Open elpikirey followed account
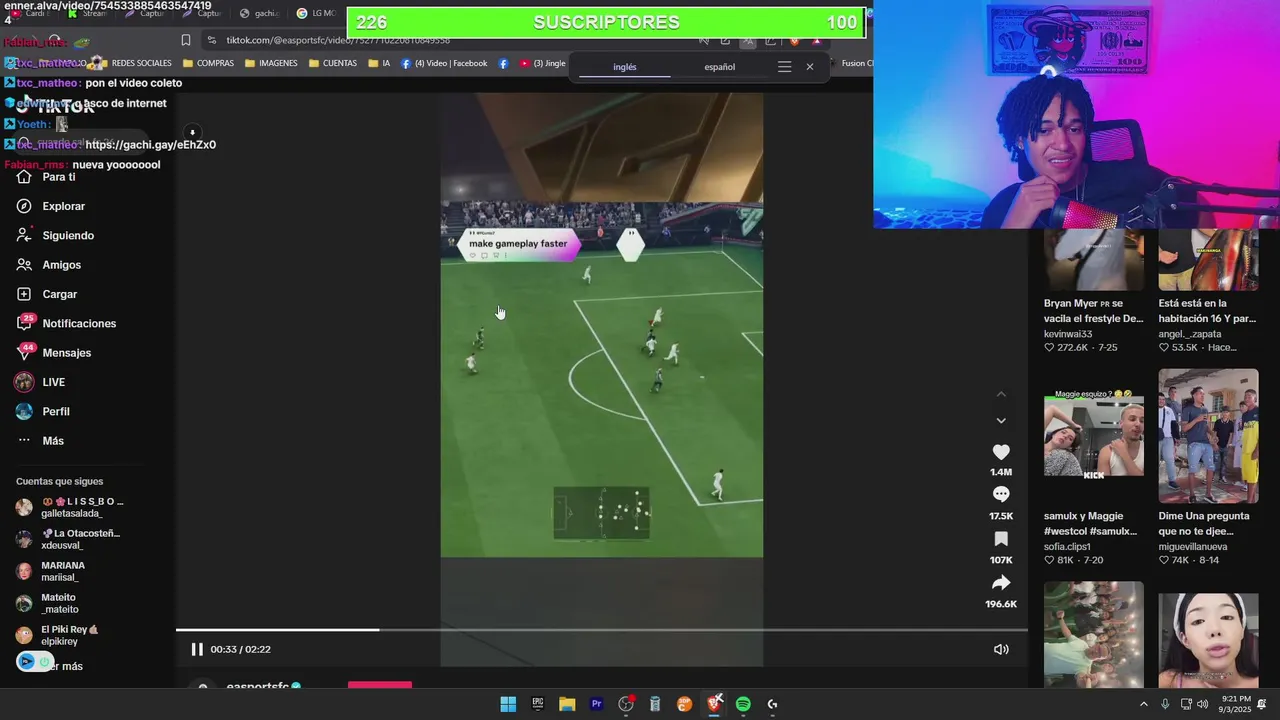1280x720 pixels. tap(57, 635)
